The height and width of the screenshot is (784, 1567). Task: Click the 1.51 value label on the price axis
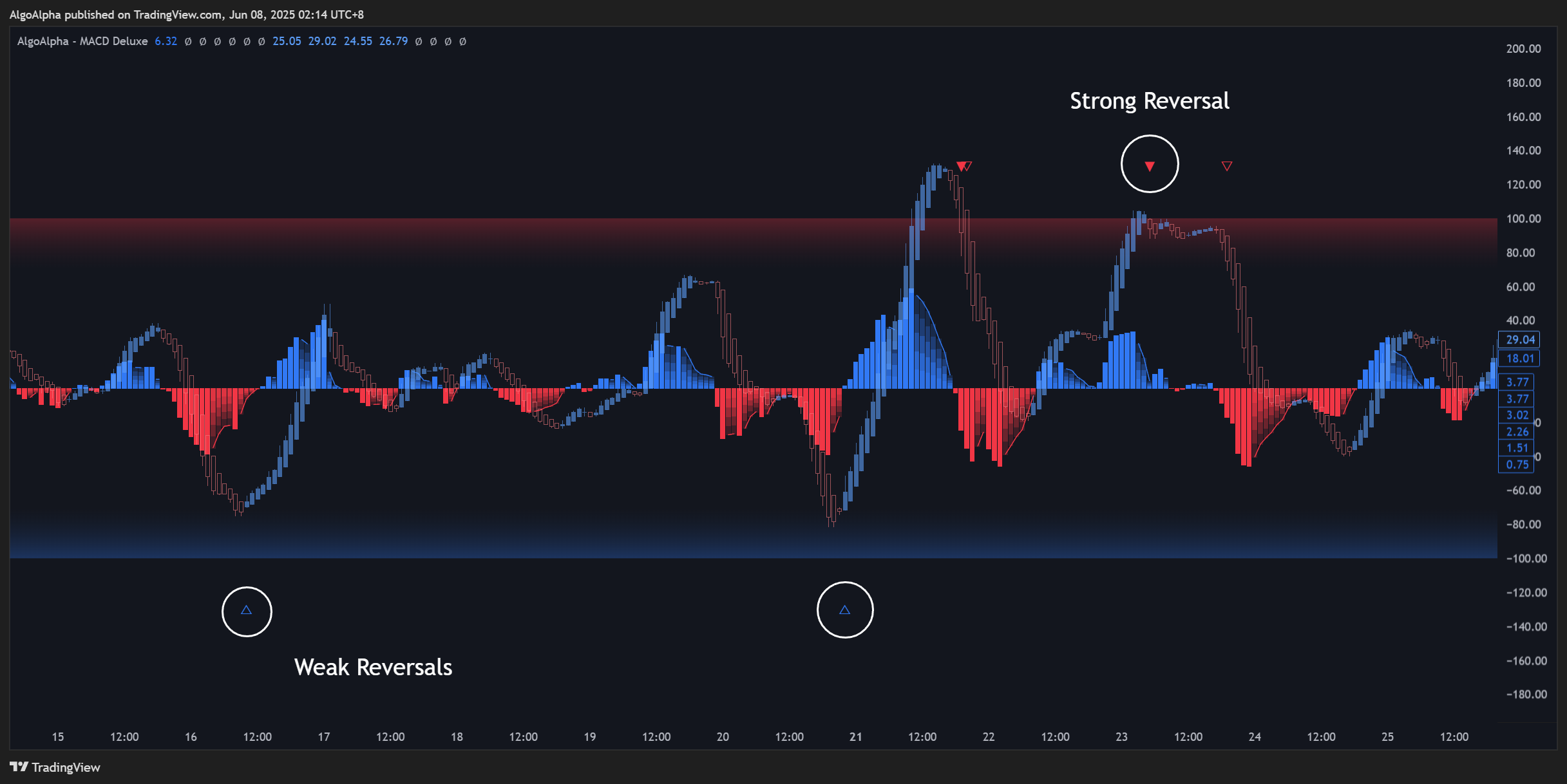[x=1517, y=448]
